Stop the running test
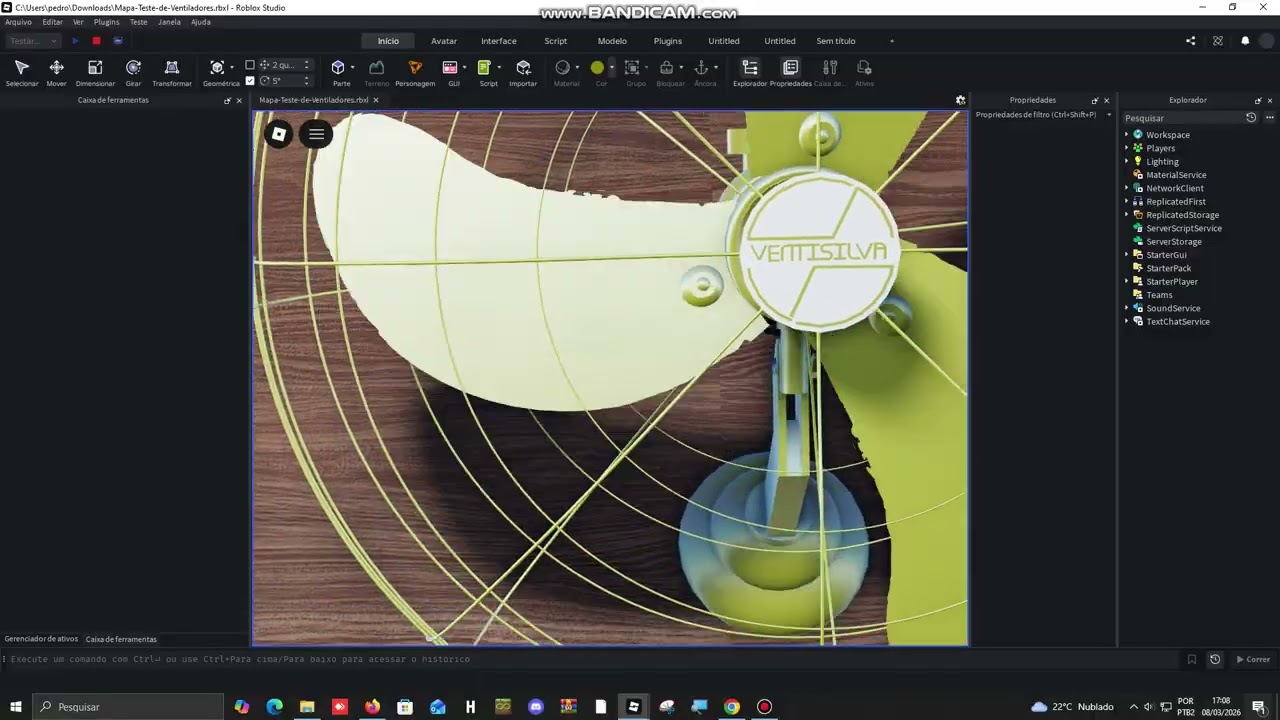The height and width of the screenshot is (720, 1280). tap(96, 41)
